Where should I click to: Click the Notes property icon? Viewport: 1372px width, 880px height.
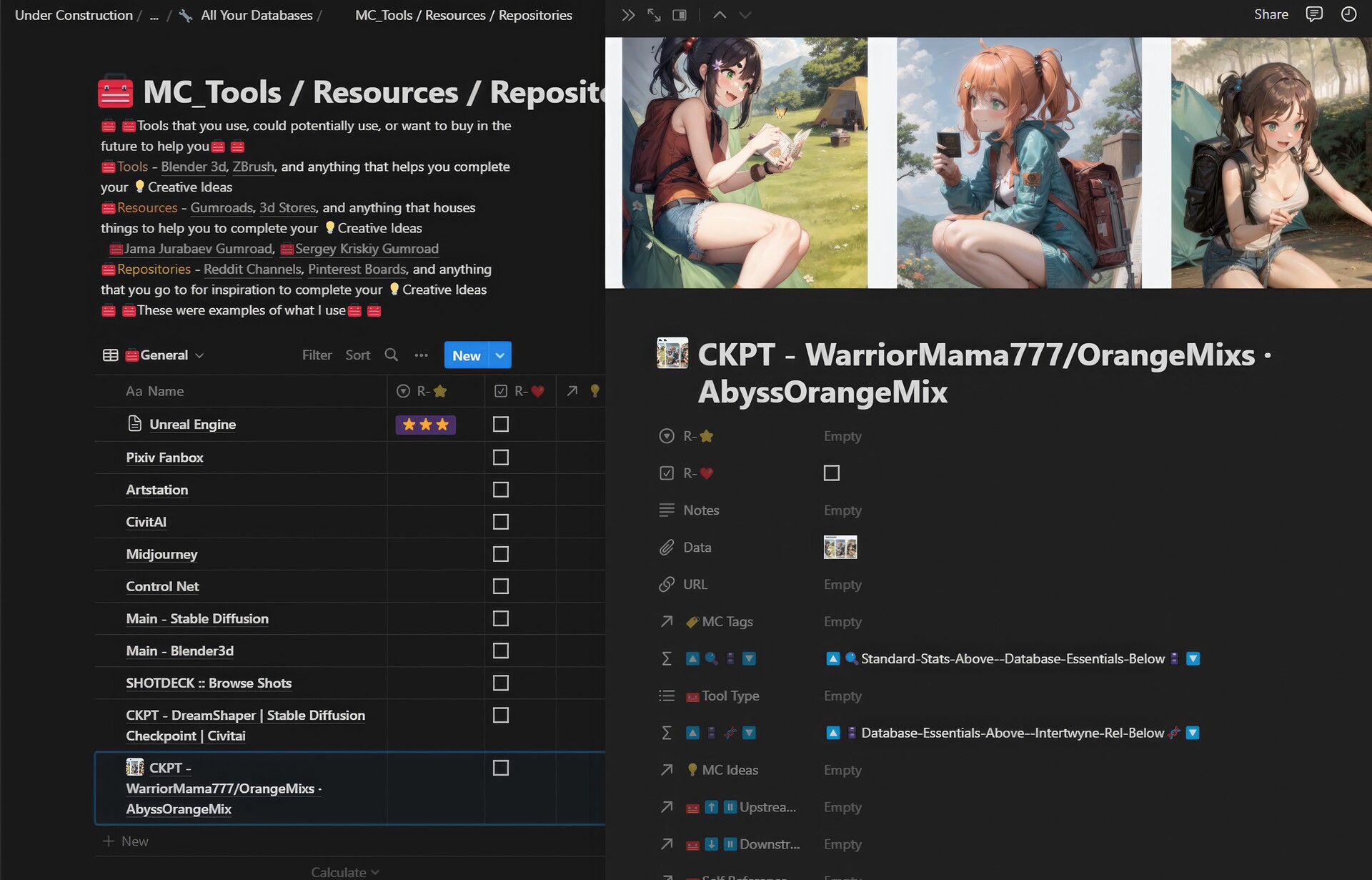(x=667, y=510)
